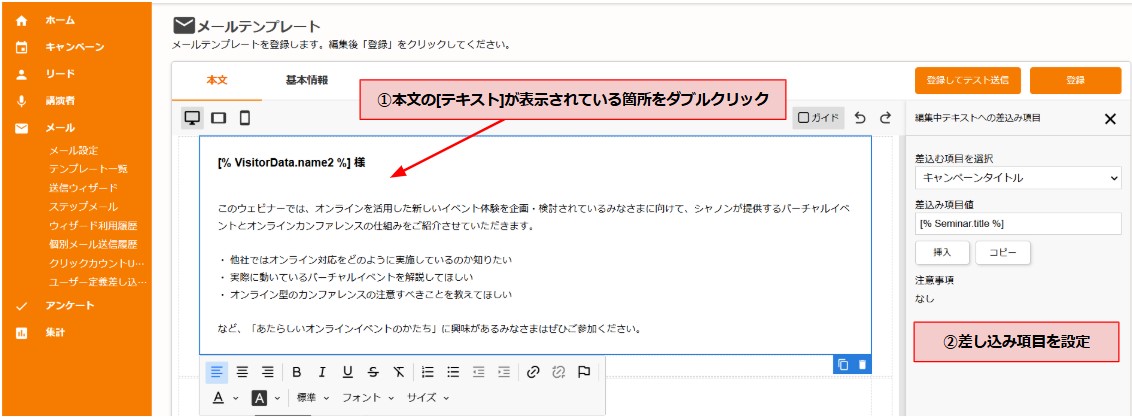Align text to the right
Viewport: 1132px width, 417px height.
(268, 372)
